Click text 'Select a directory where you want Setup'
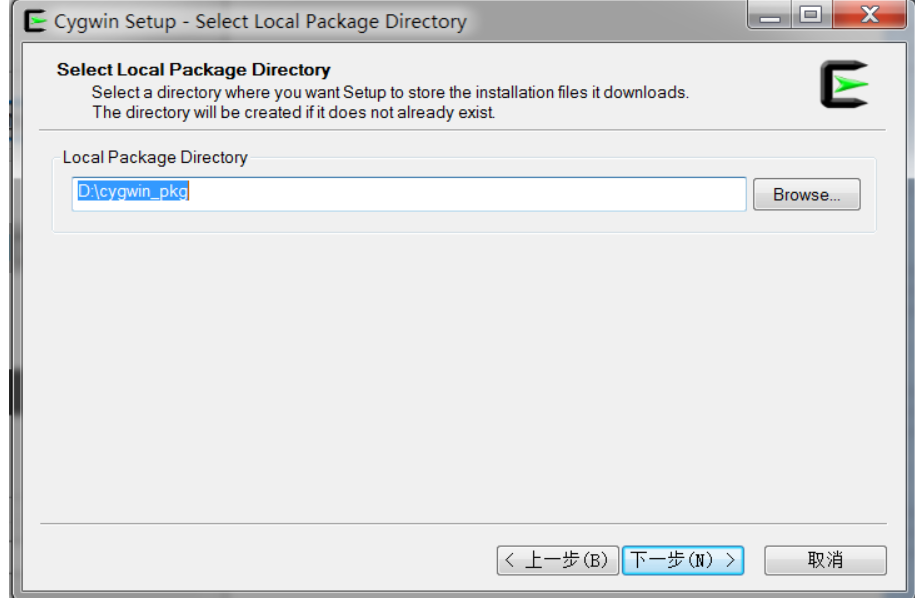This screenshot has height=599, width=915. coord(238,92)
